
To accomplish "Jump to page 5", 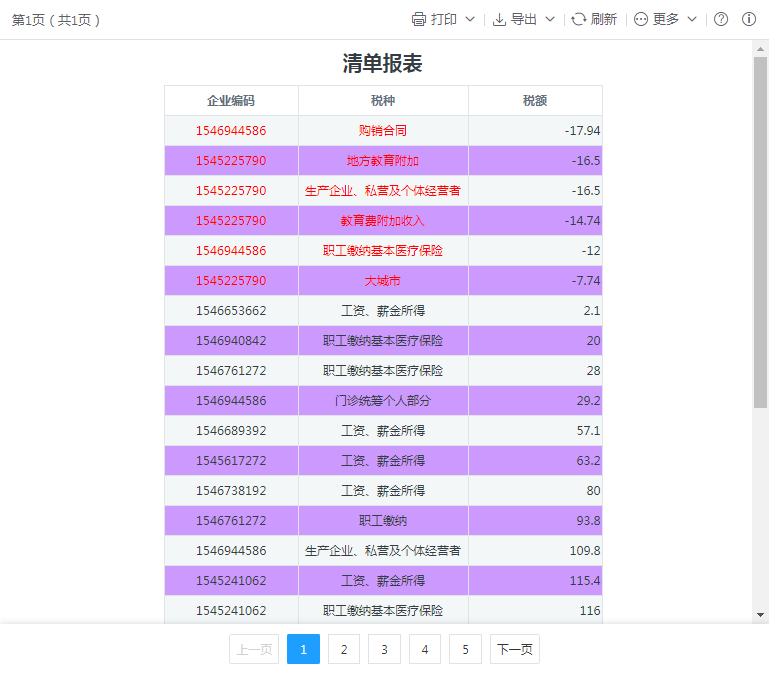I will coord(465,649).
